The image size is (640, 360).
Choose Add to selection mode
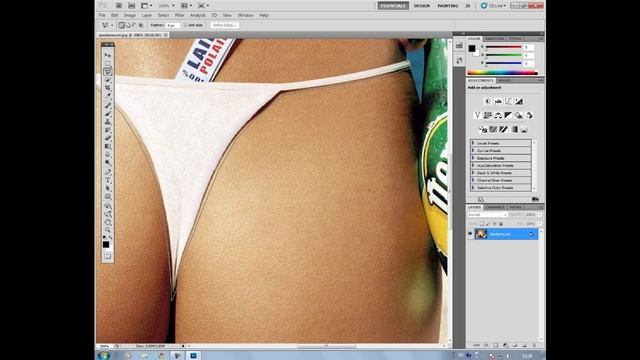tap(128, 25)
